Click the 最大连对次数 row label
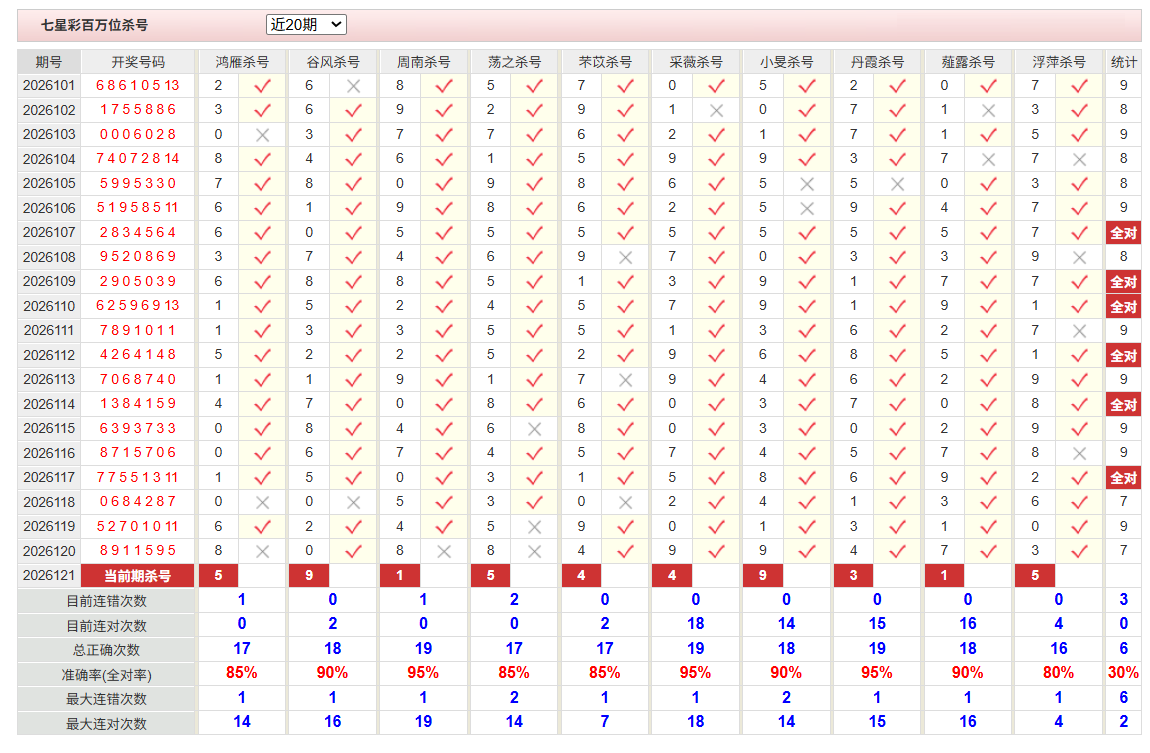The height and width of the screenshot is (753, 1150). 106,724
